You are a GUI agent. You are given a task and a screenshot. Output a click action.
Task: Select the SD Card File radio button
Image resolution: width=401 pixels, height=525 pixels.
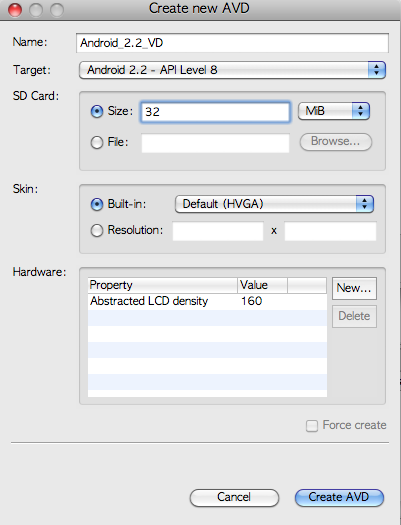(x=97, y=143)
